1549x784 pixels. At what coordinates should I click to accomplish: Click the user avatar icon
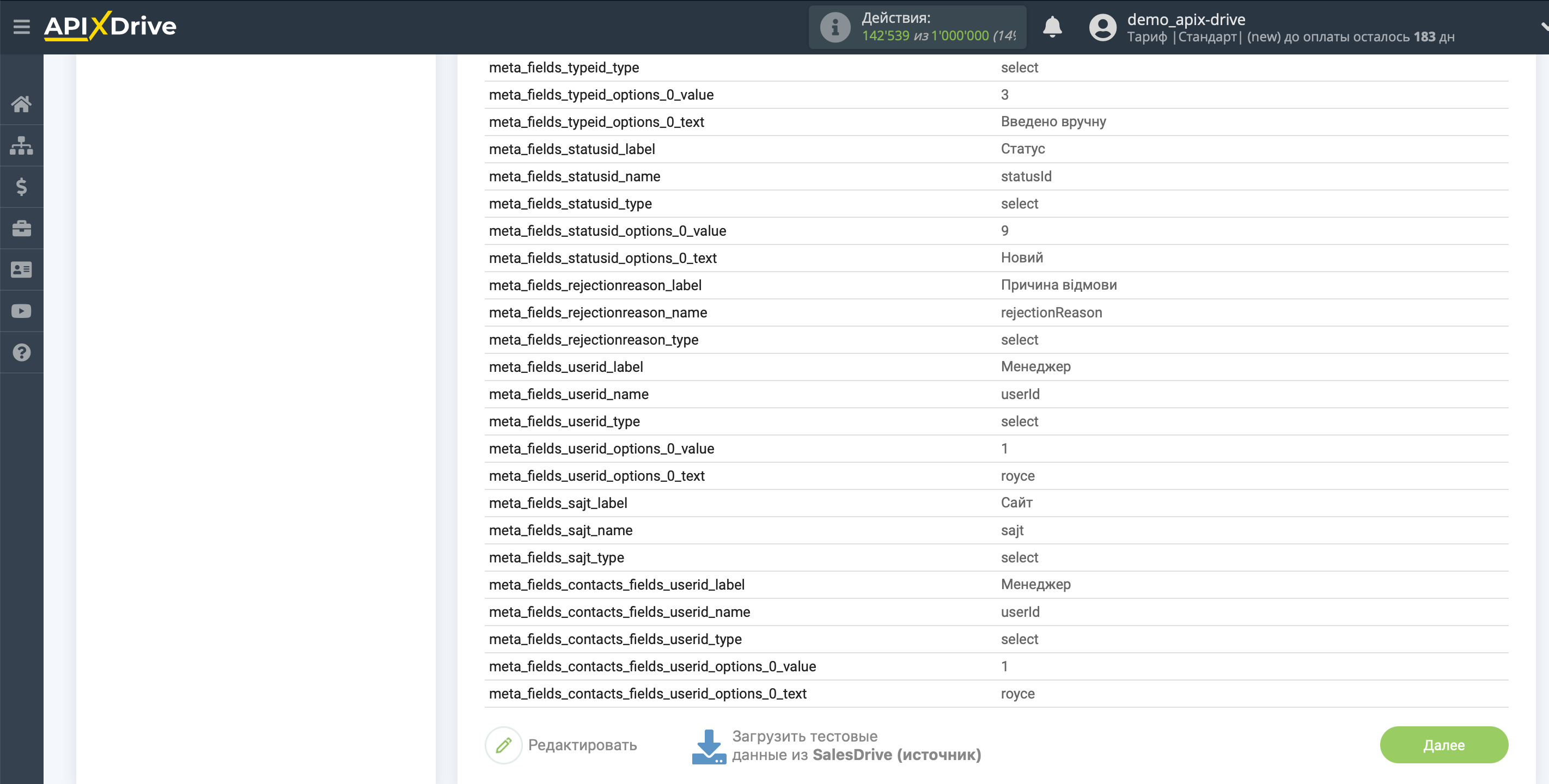1102,27
